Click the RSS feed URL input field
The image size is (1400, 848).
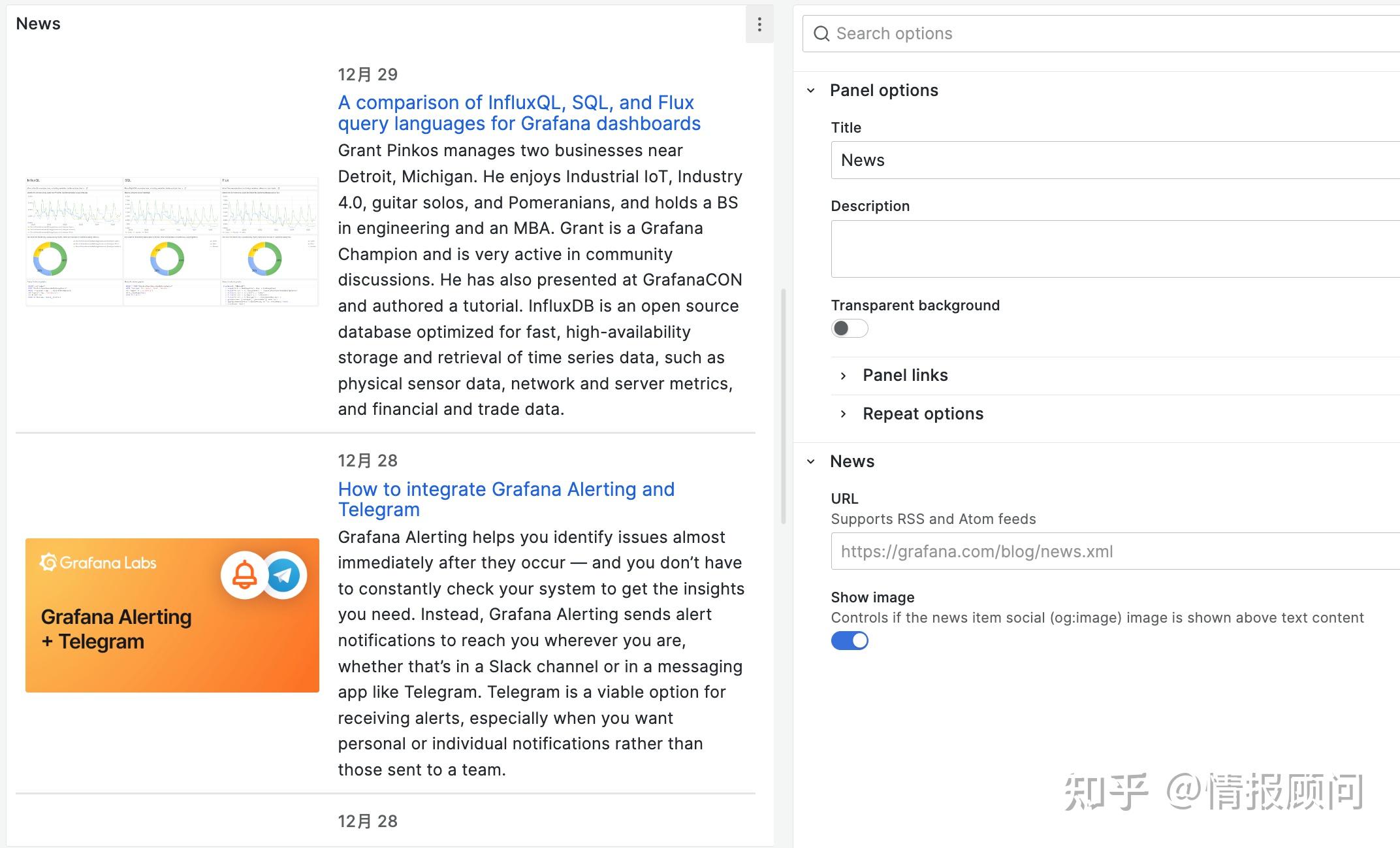point(1110,551)
